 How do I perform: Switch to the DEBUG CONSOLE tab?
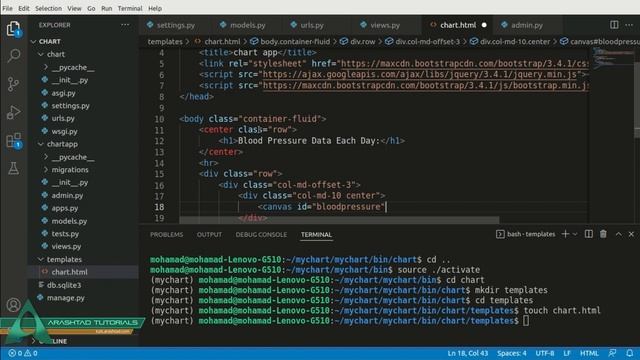coord(261,235)
